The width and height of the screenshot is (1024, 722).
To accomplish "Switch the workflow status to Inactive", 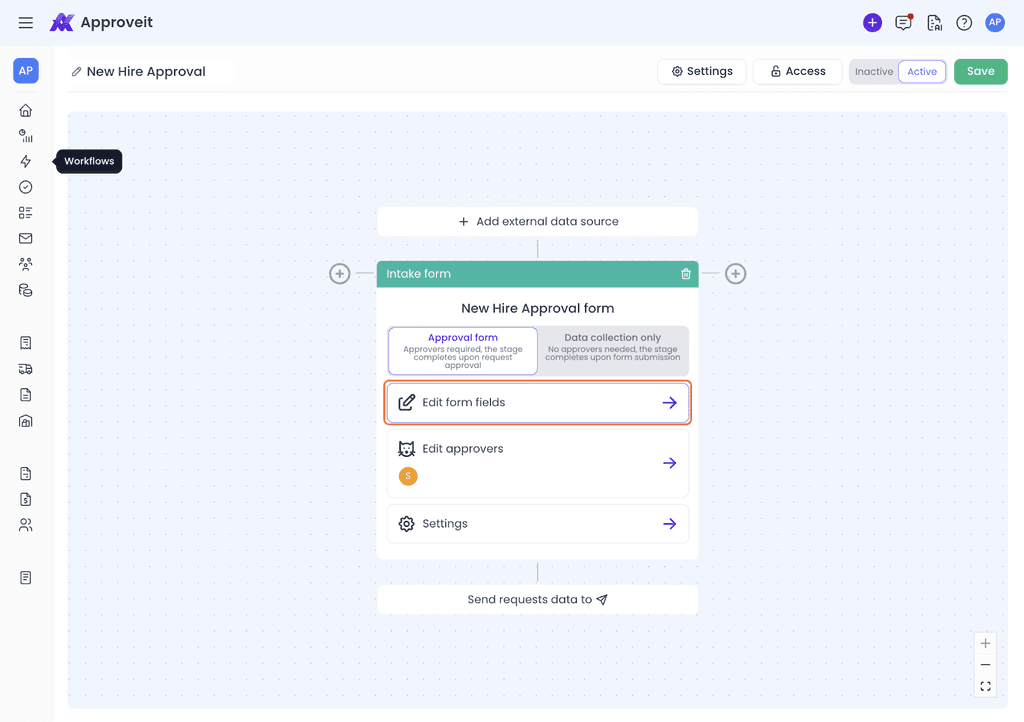I will (x=873, y=71).
